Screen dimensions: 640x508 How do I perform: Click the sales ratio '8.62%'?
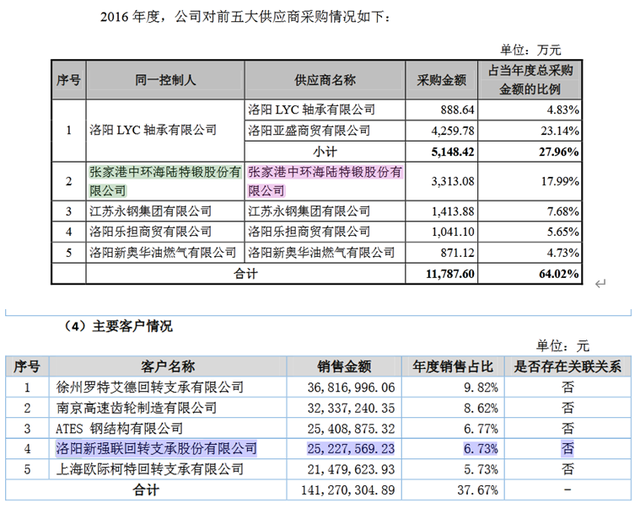(x=481, y=408)
